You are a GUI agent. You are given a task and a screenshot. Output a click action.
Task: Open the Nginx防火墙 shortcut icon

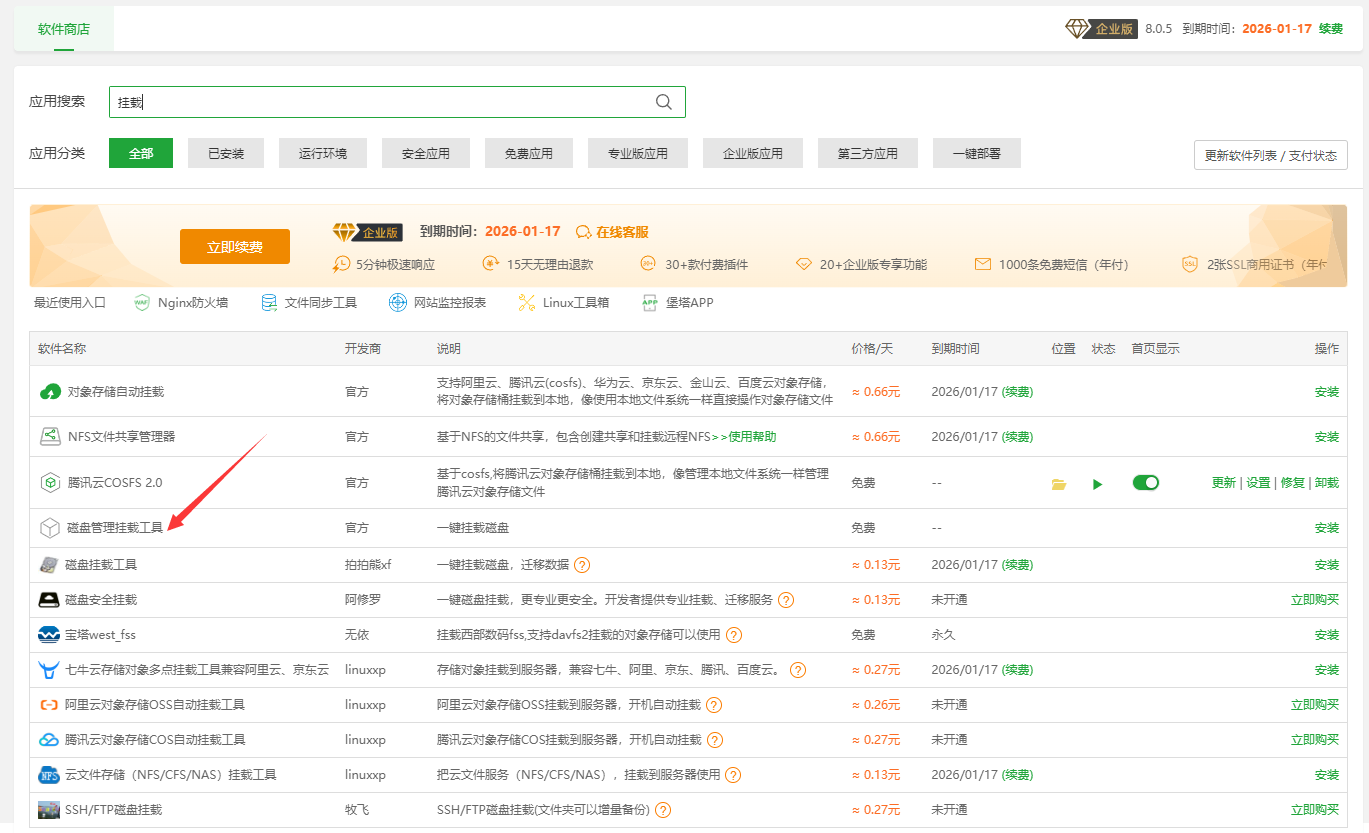[141, 302]
